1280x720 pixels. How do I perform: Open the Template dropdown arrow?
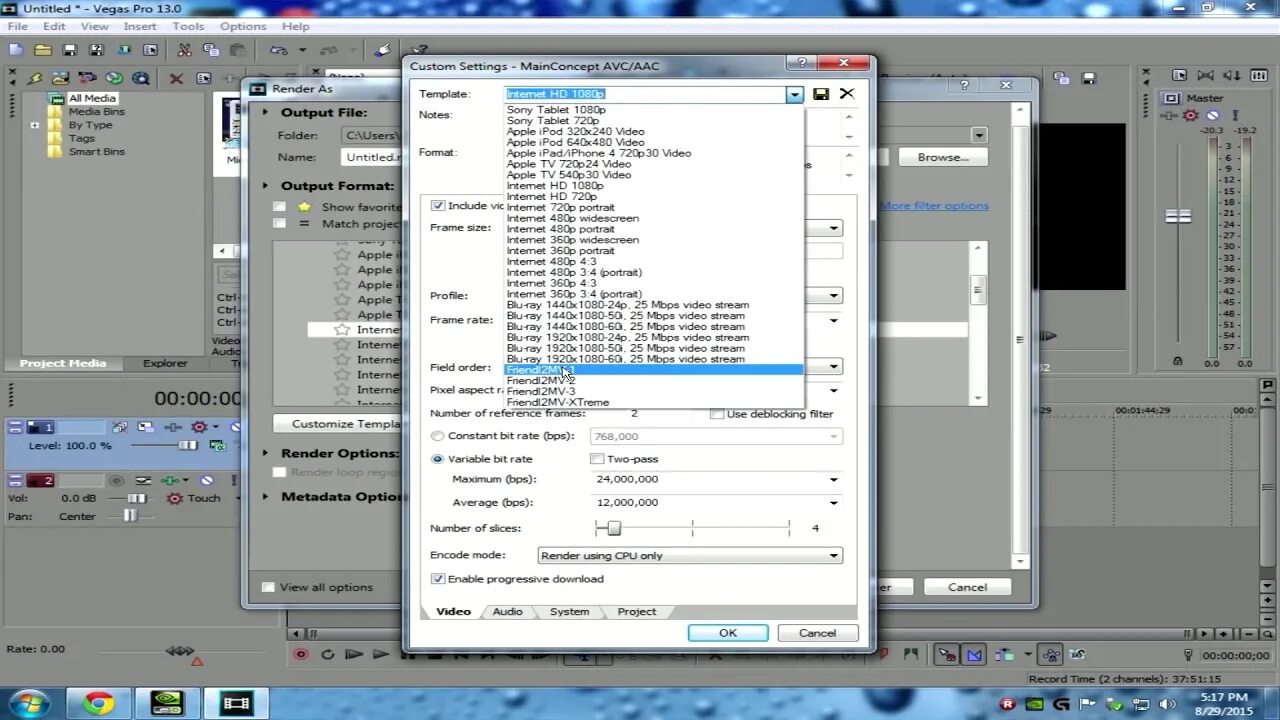click(794, 94)
